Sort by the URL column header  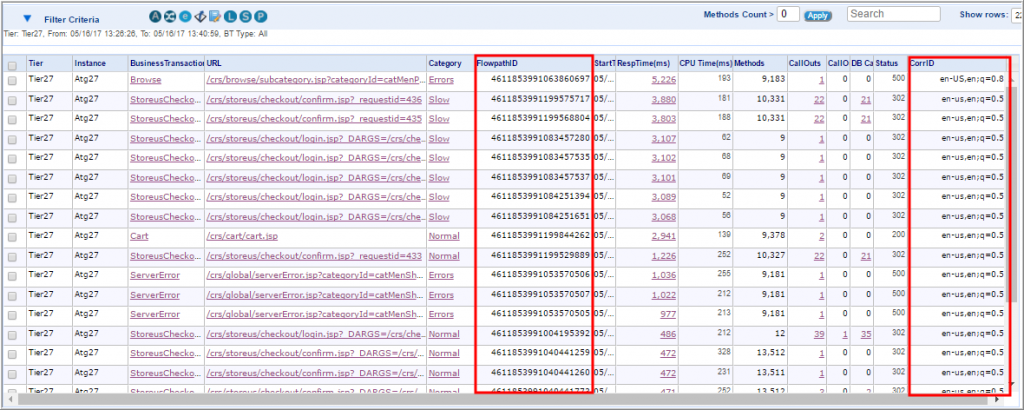[x=316, y=63]
